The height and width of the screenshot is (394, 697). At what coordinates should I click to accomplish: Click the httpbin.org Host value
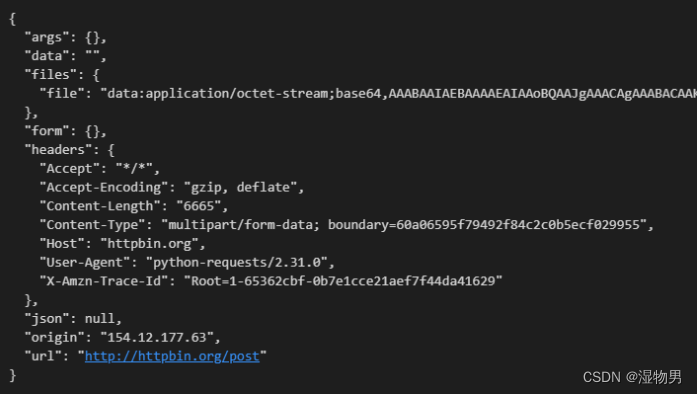coord(149,244)
